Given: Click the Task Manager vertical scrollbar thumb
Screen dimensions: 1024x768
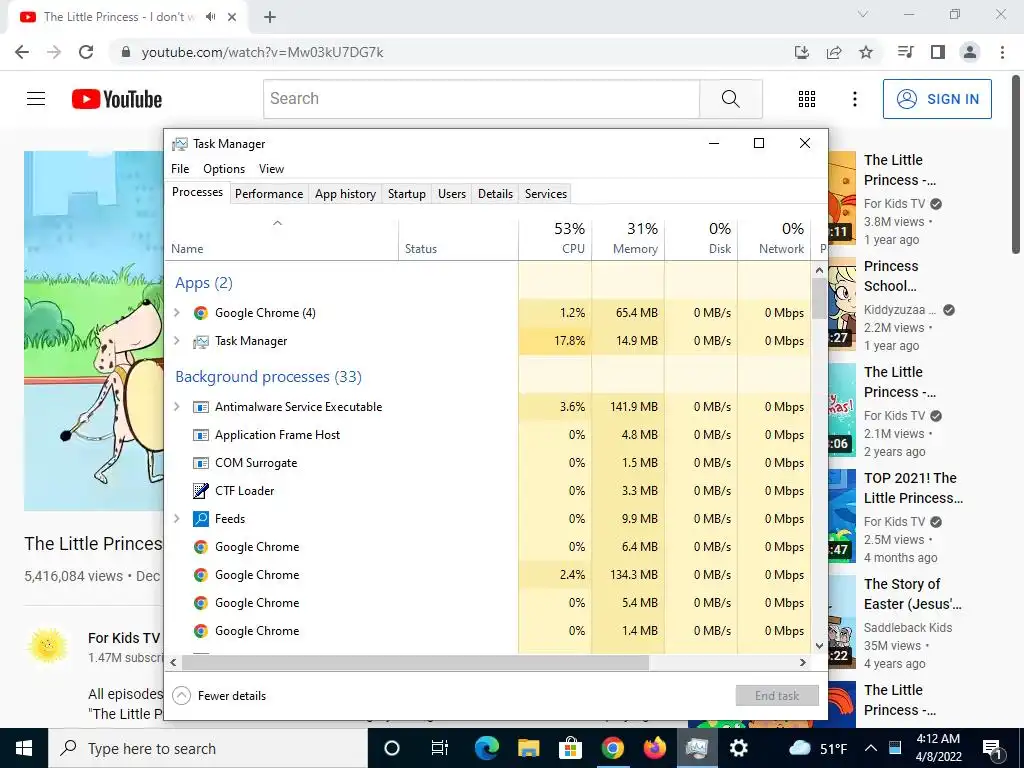Looking at the screenshot, I should 819,298.
